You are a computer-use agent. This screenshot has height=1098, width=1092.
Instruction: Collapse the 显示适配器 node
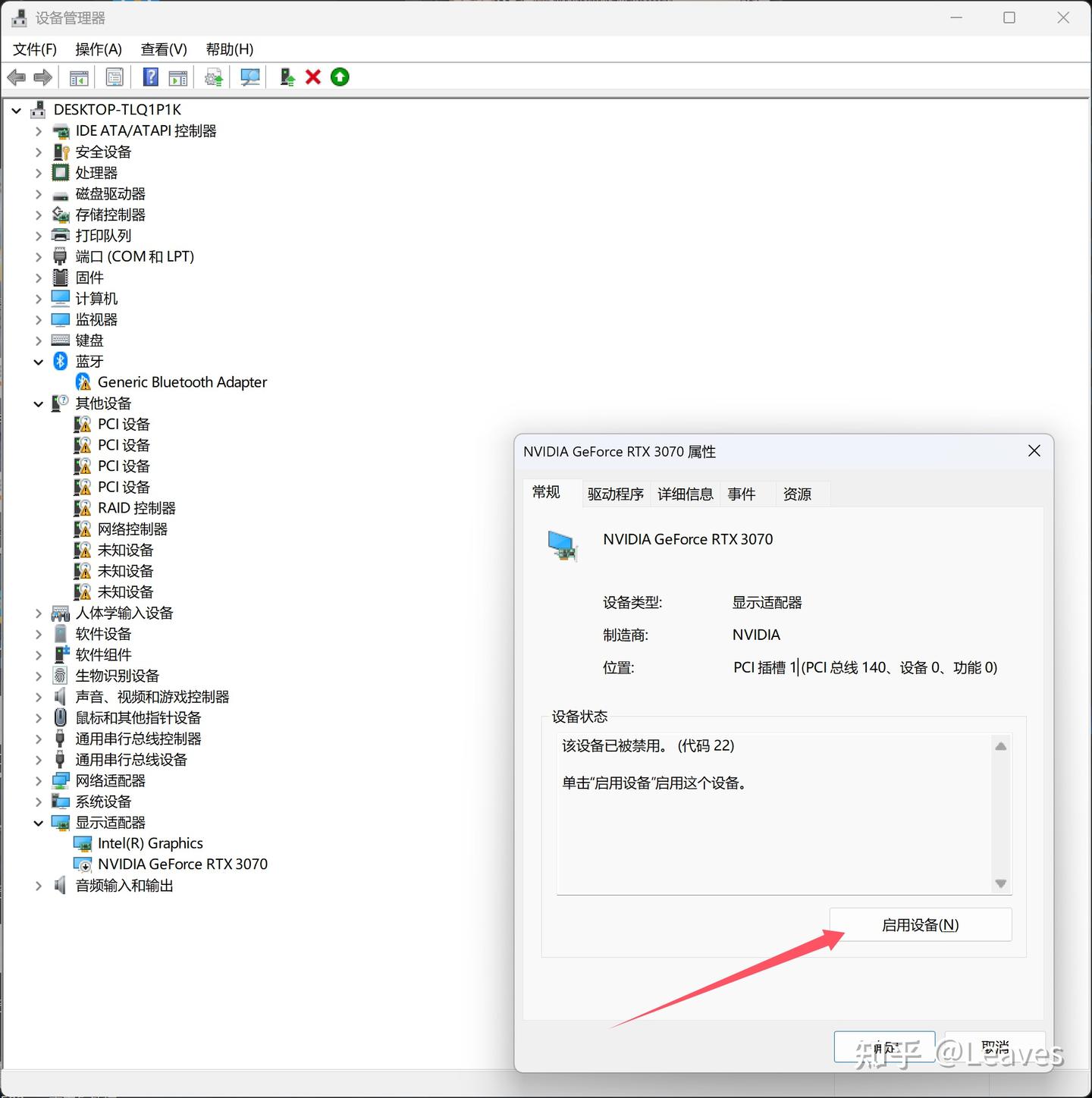click(39, 823)
